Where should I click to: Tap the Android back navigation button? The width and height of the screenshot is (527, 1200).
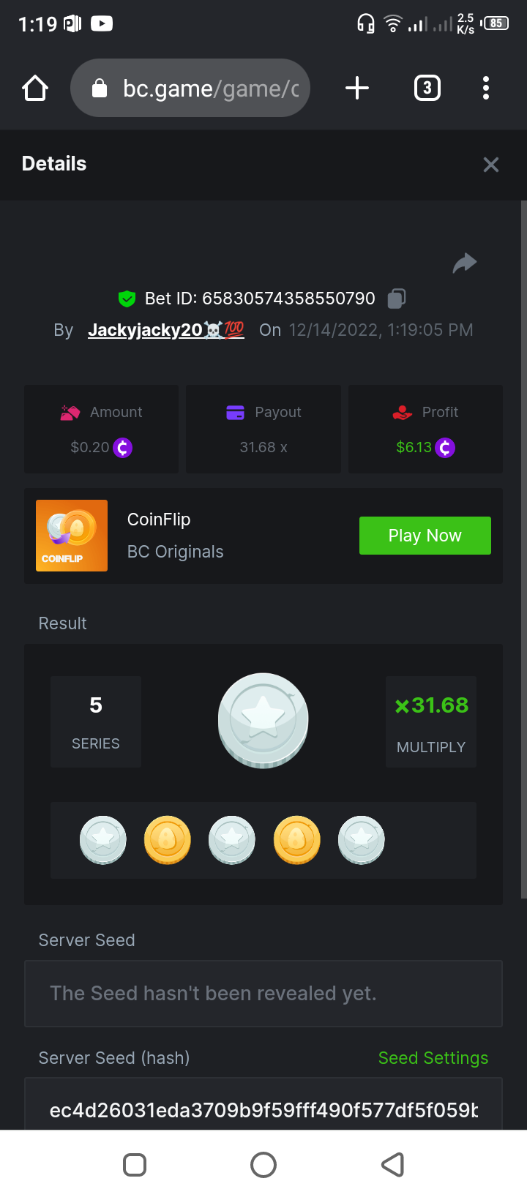point(392,1164)
